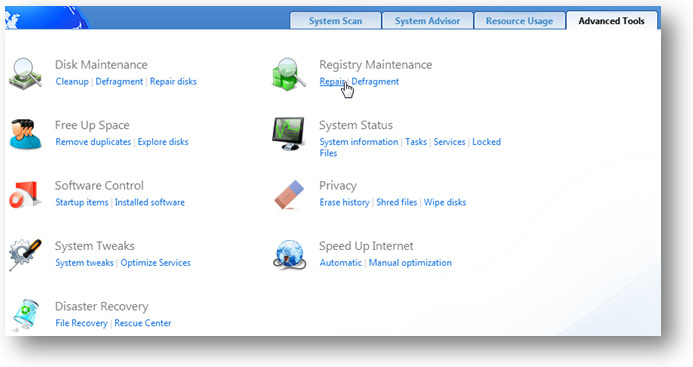The width and height of the screenshot is (693, 367).
Task: Open Services under System Status
Action: pyautogui.click(x=449, y=142)
